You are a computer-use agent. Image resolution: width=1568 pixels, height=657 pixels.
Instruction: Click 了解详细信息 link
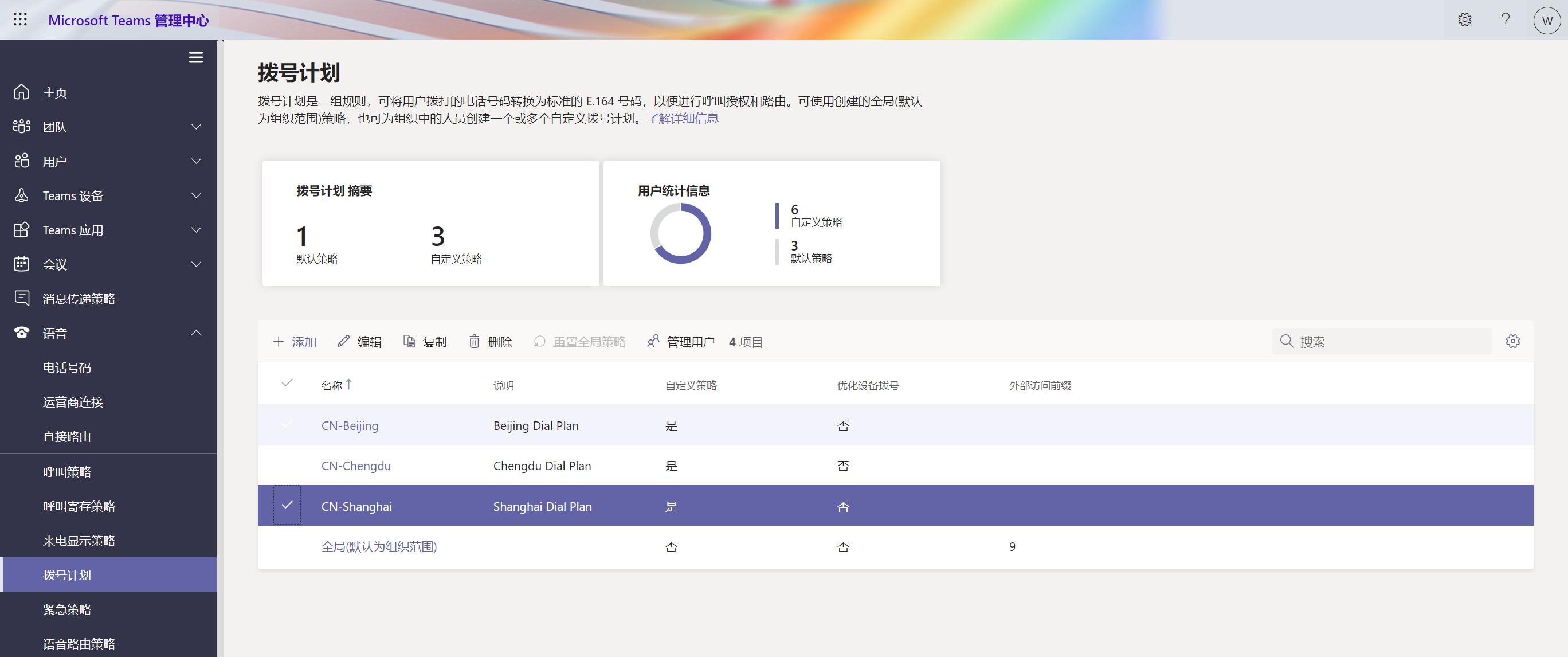(x=683, y=118)
